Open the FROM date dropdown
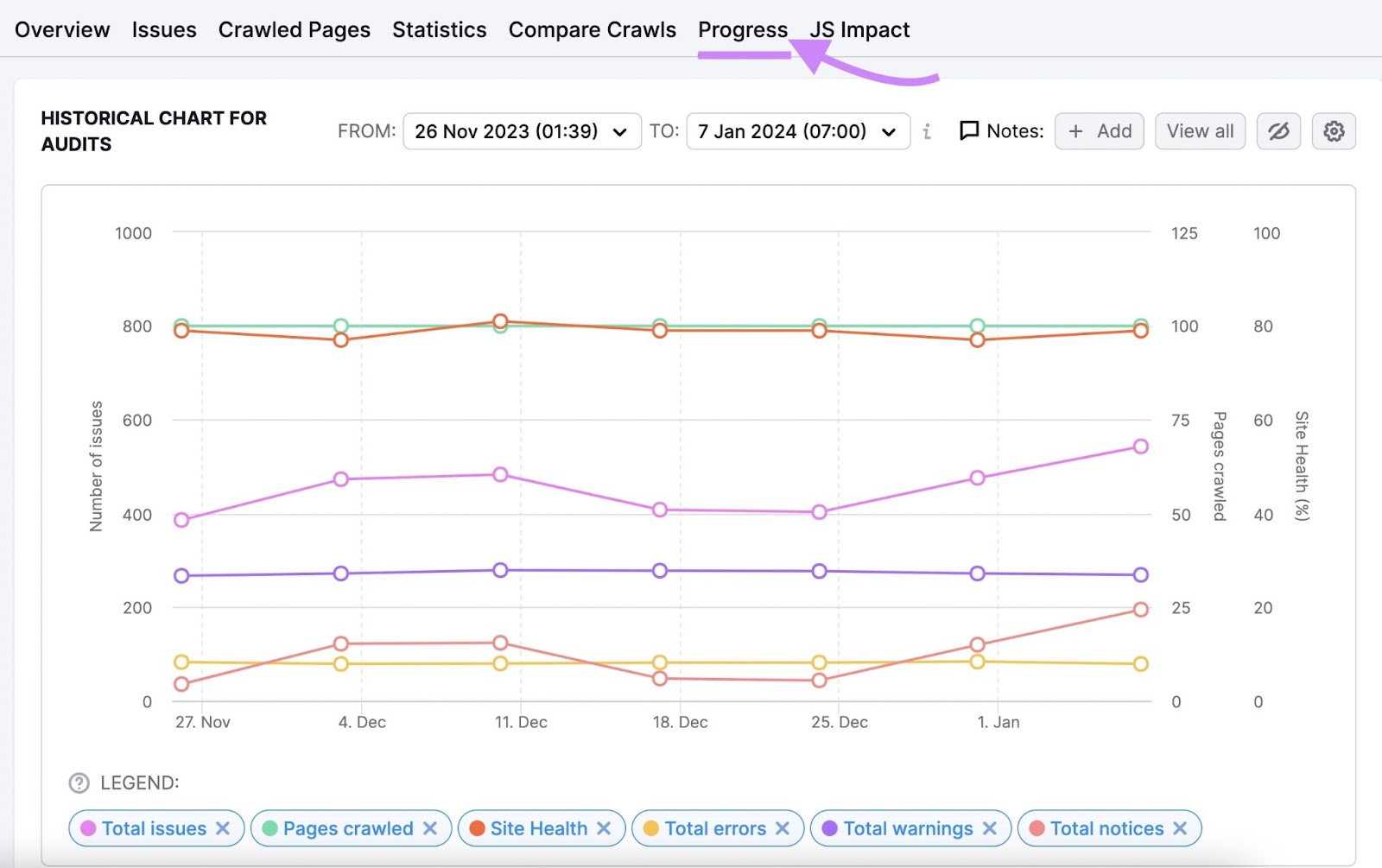 521,131
